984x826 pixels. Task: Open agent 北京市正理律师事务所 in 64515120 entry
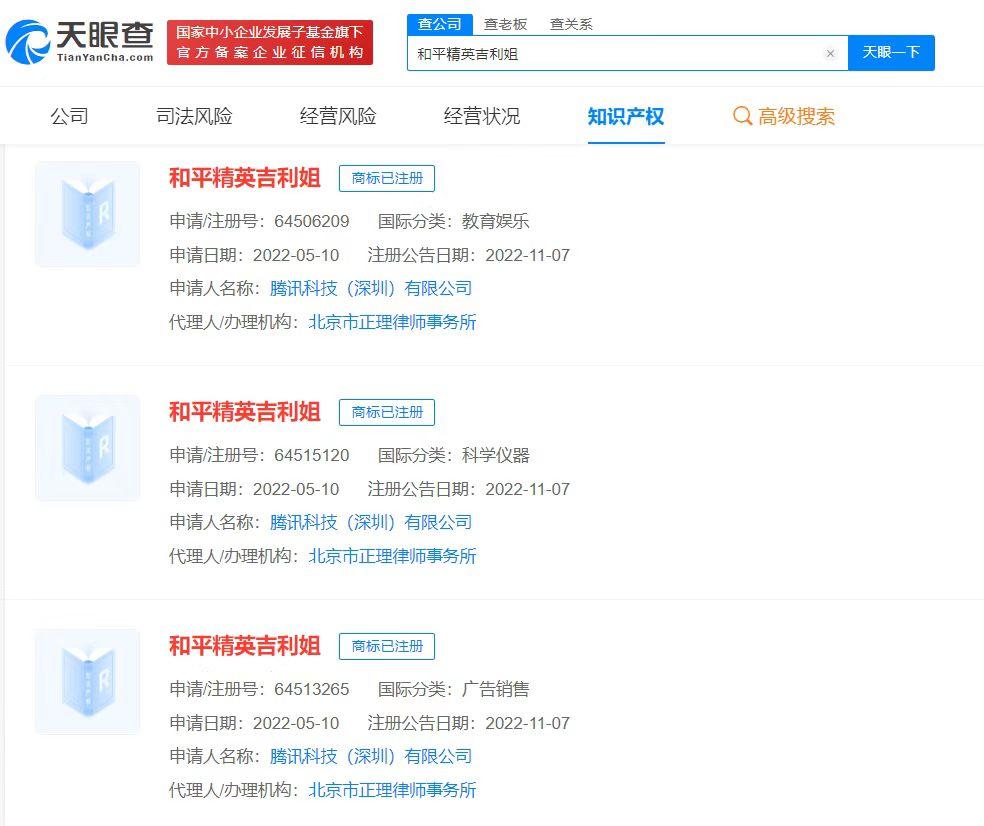click(x=392, y=556)
